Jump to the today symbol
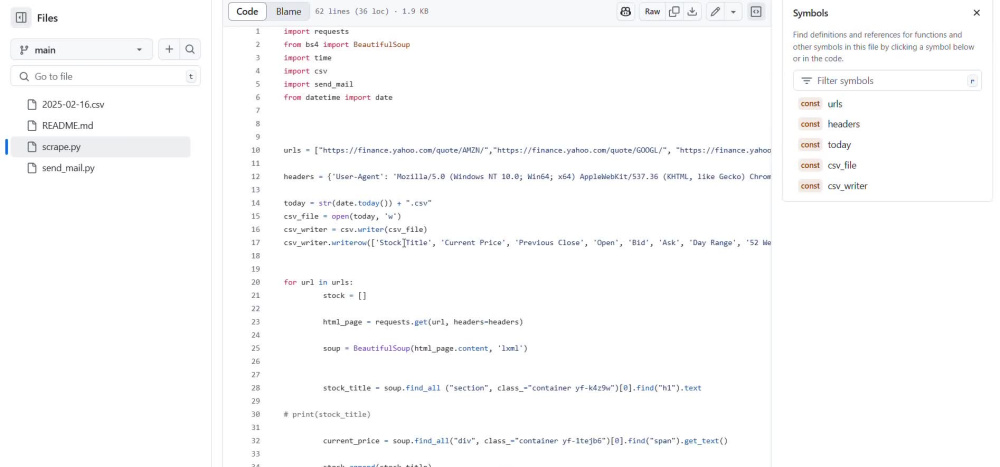This screenshot has height=467, width=1000. 839,145
